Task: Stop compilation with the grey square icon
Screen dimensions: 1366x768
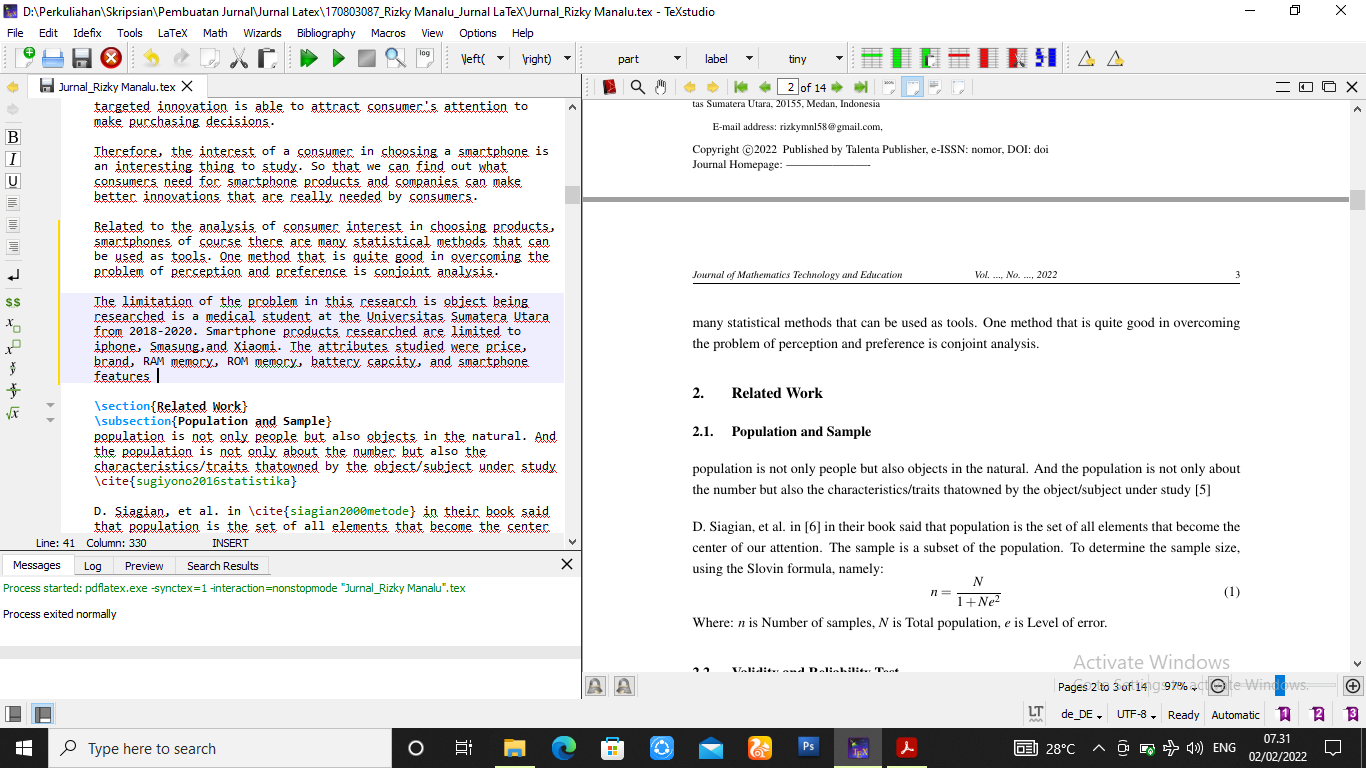Action: [367, 59]
